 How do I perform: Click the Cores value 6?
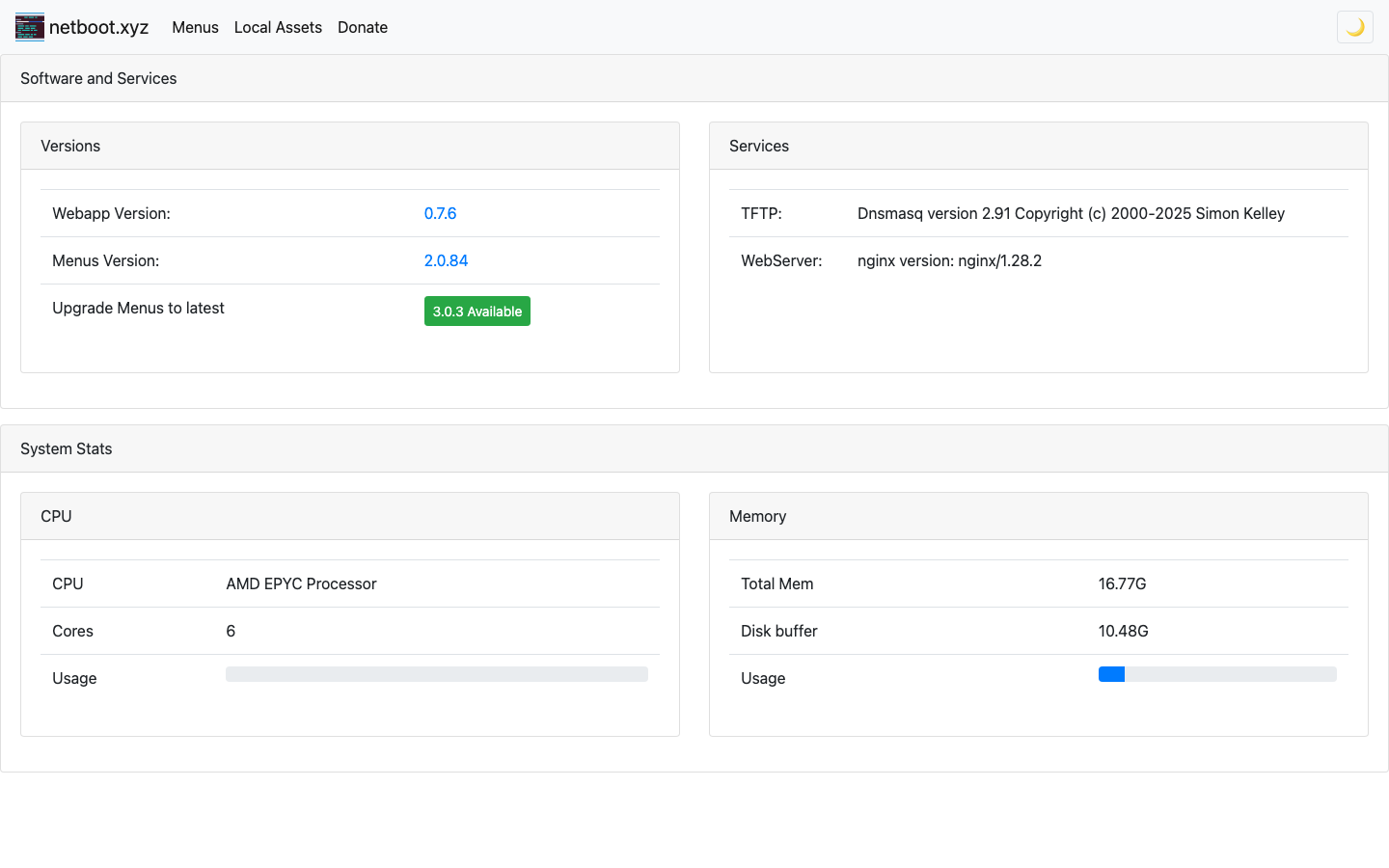pos(231,631)
